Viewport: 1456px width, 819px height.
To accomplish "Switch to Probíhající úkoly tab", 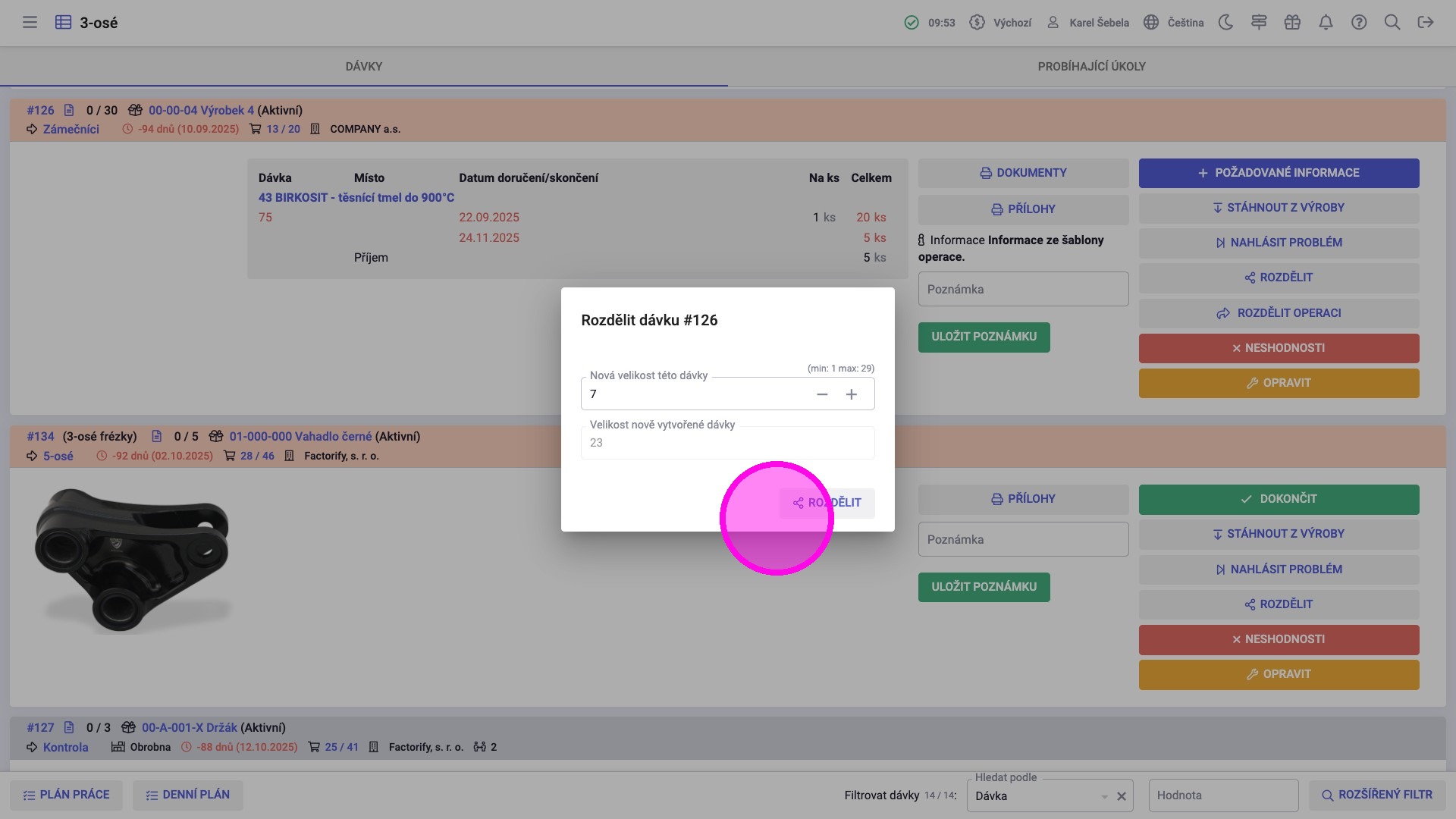I will click(1091, 67).
